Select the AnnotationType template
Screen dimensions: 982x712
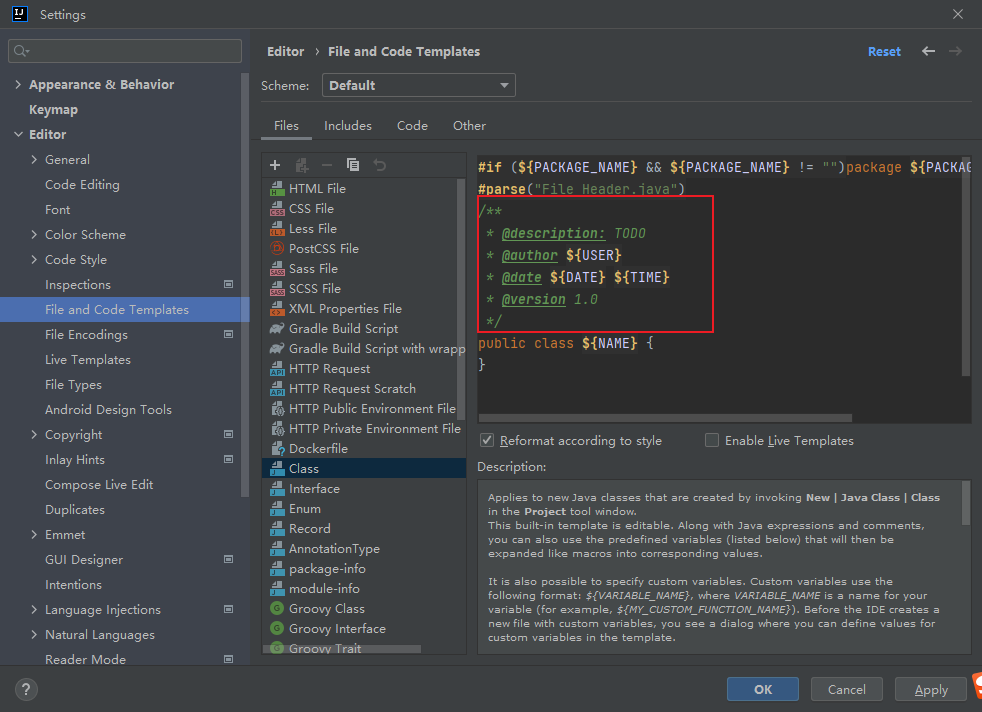(364, 549)
